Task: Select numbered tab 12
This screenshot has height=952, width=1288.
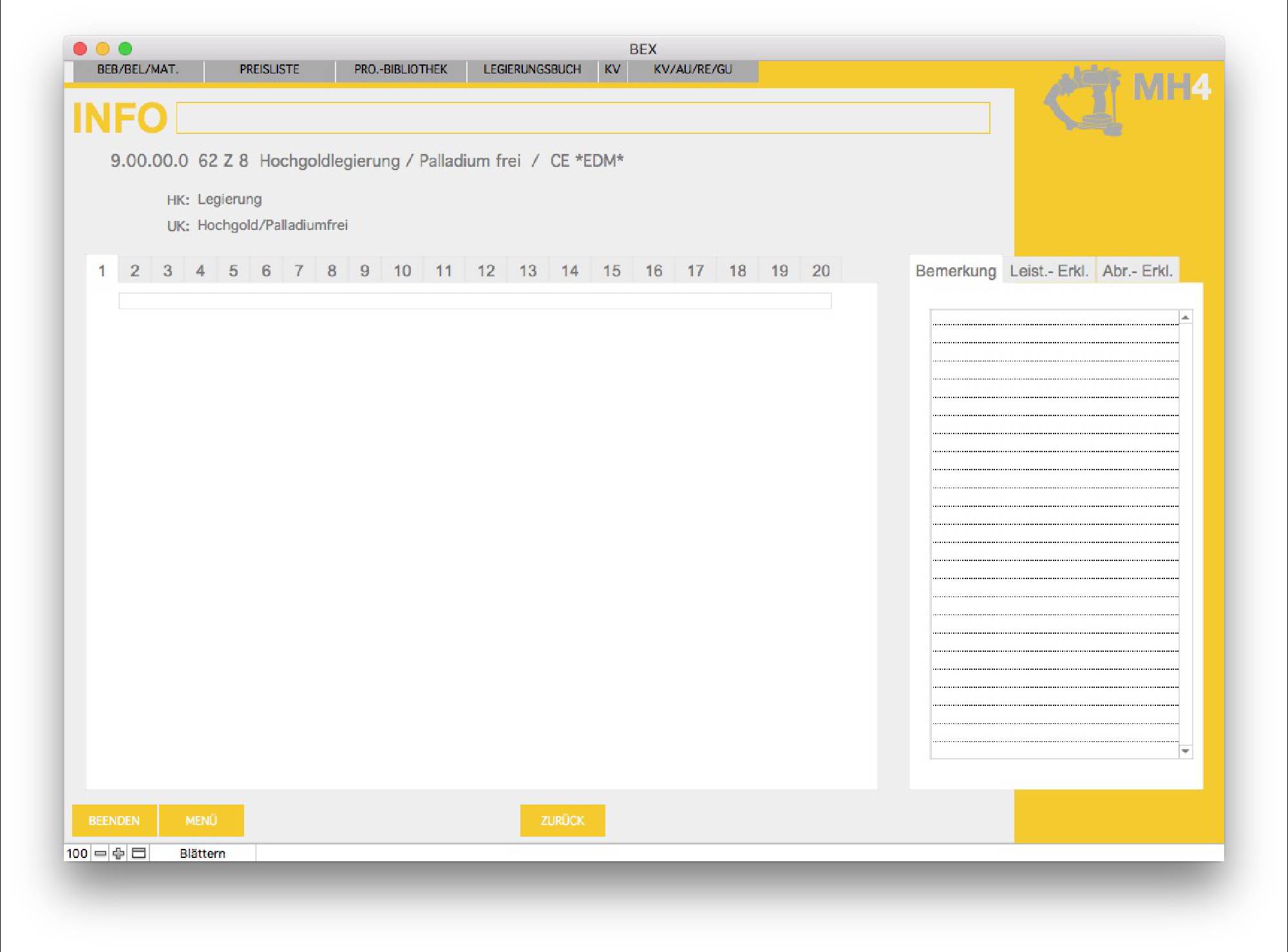Action: [486, 271]
